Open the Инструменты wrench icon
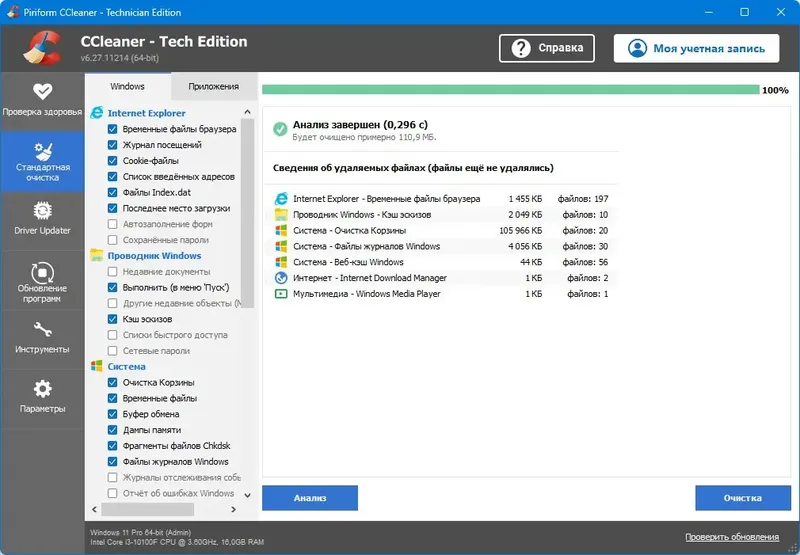This screenshot has height=555, width=800. pos(42,330)
